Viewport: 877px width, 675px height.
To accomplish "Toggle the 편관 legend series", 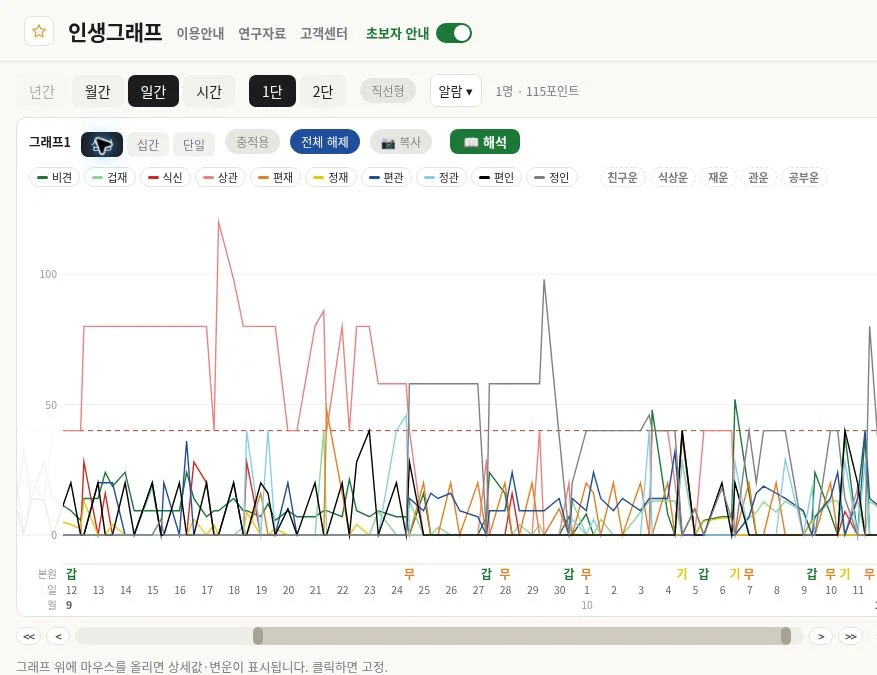I will 386,177.
